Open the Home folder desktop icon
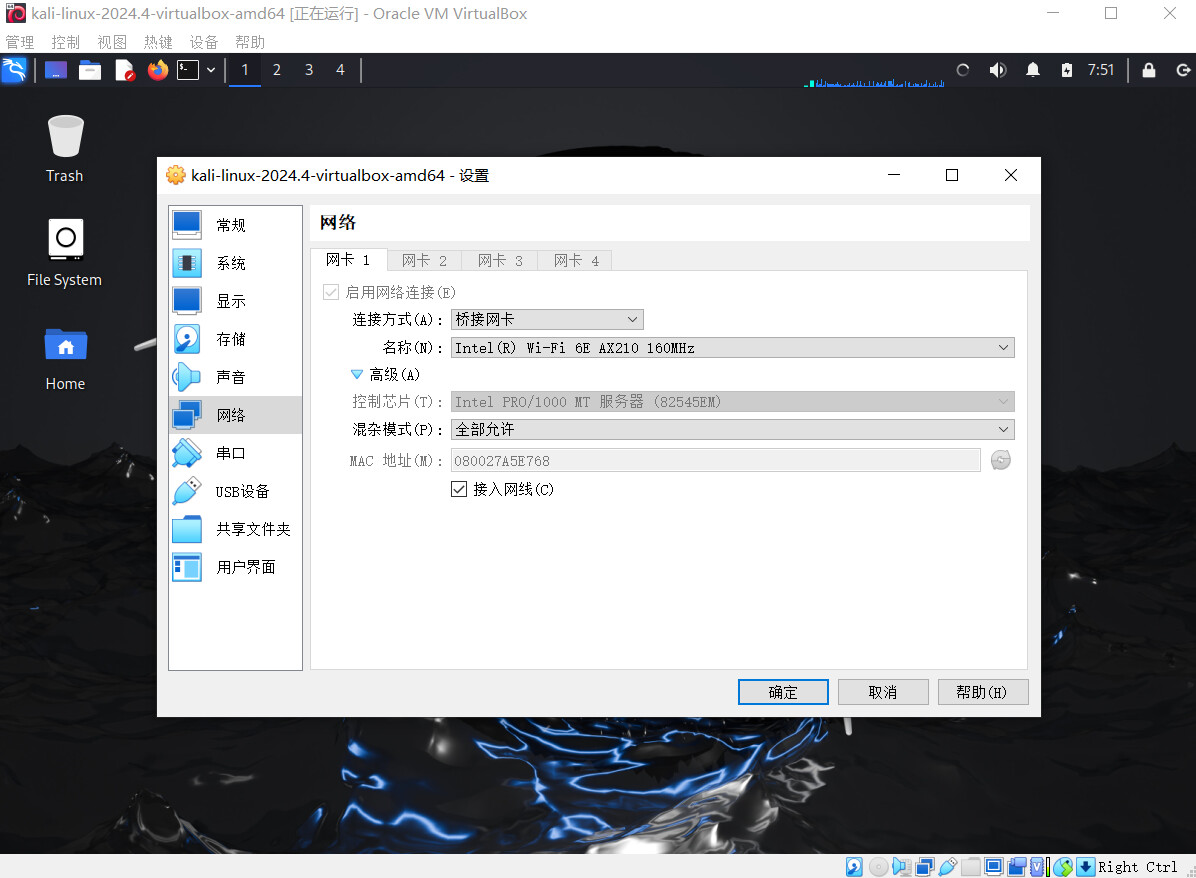The width and height of the screenshot is (1196, 878). [65, 359]
